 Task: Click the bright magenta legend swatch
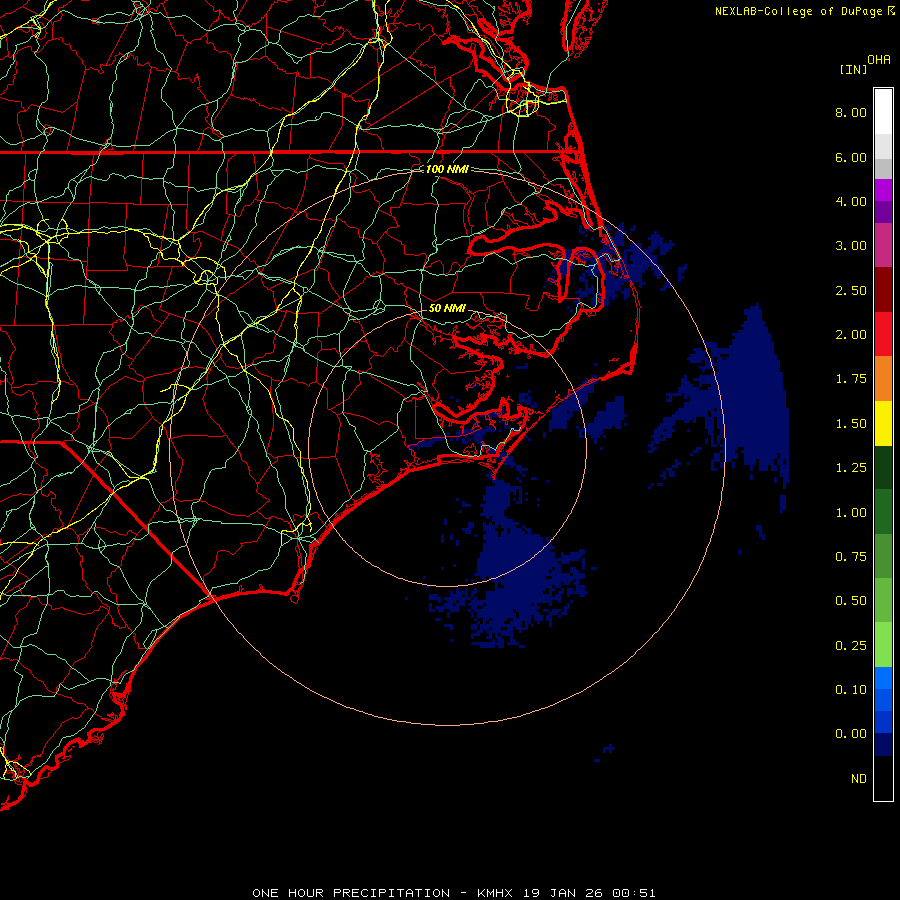[883, 190]
